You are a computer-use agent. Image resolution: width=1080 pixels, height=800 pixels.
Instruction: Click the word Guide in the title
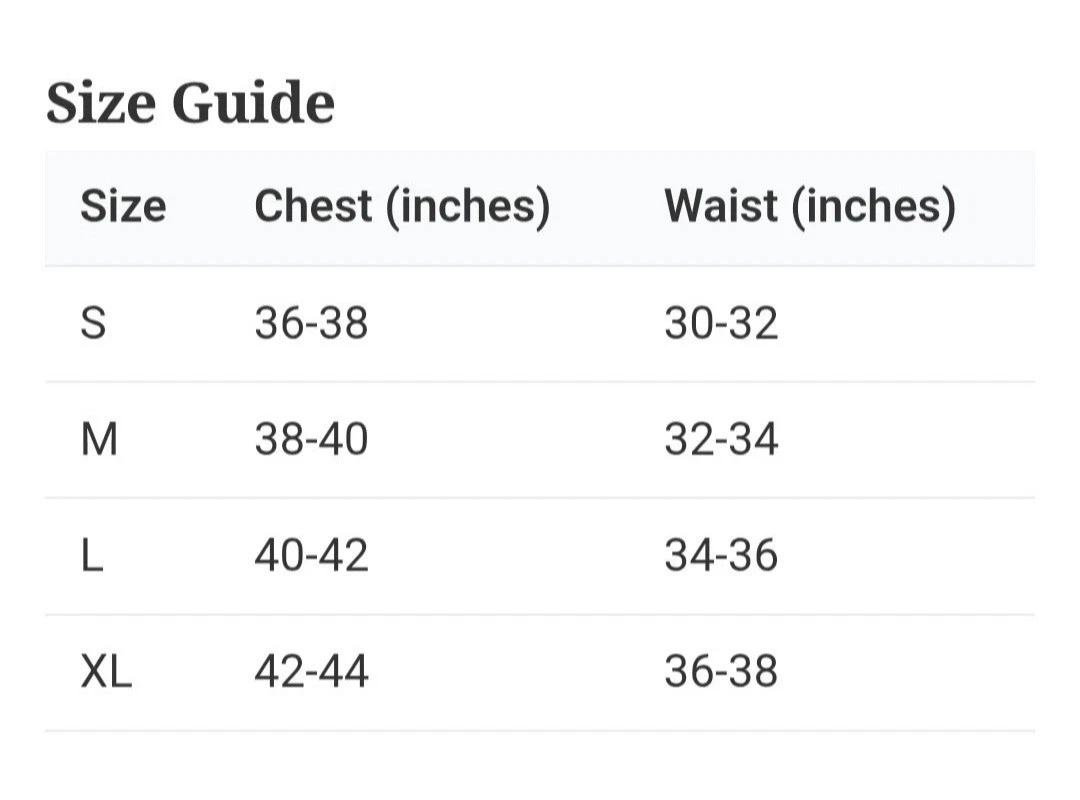pos(253,102)
